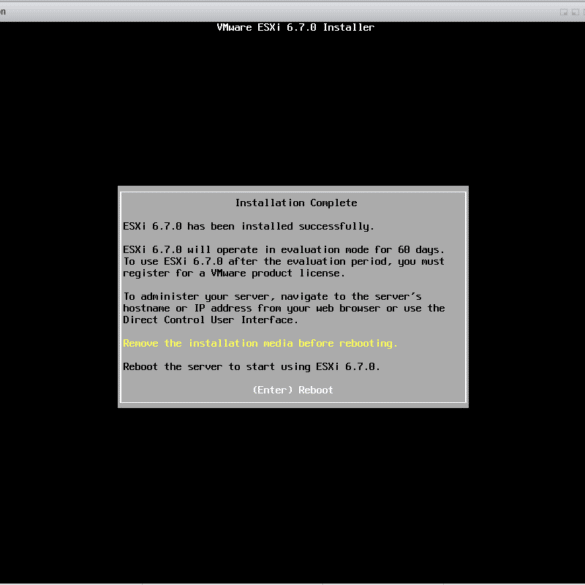This screenshot has height=585, width=585.
Task: Click the 'hostname or IP address' line
Action: (284, 308)
